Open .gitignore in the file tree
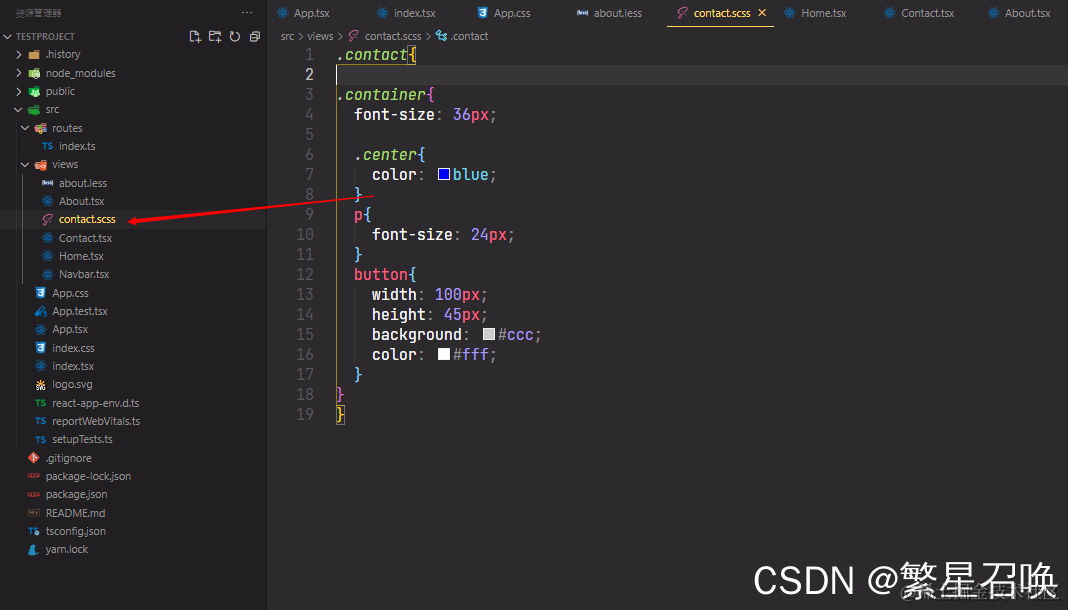The image size is (1068, 610). coord(68,459)
